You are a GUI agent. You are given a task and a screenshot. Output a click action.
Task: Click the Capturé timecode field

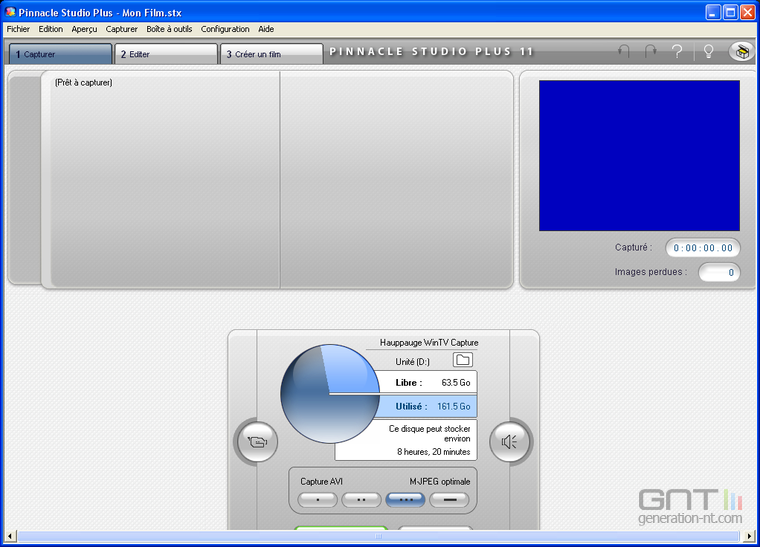coord(703,248)
